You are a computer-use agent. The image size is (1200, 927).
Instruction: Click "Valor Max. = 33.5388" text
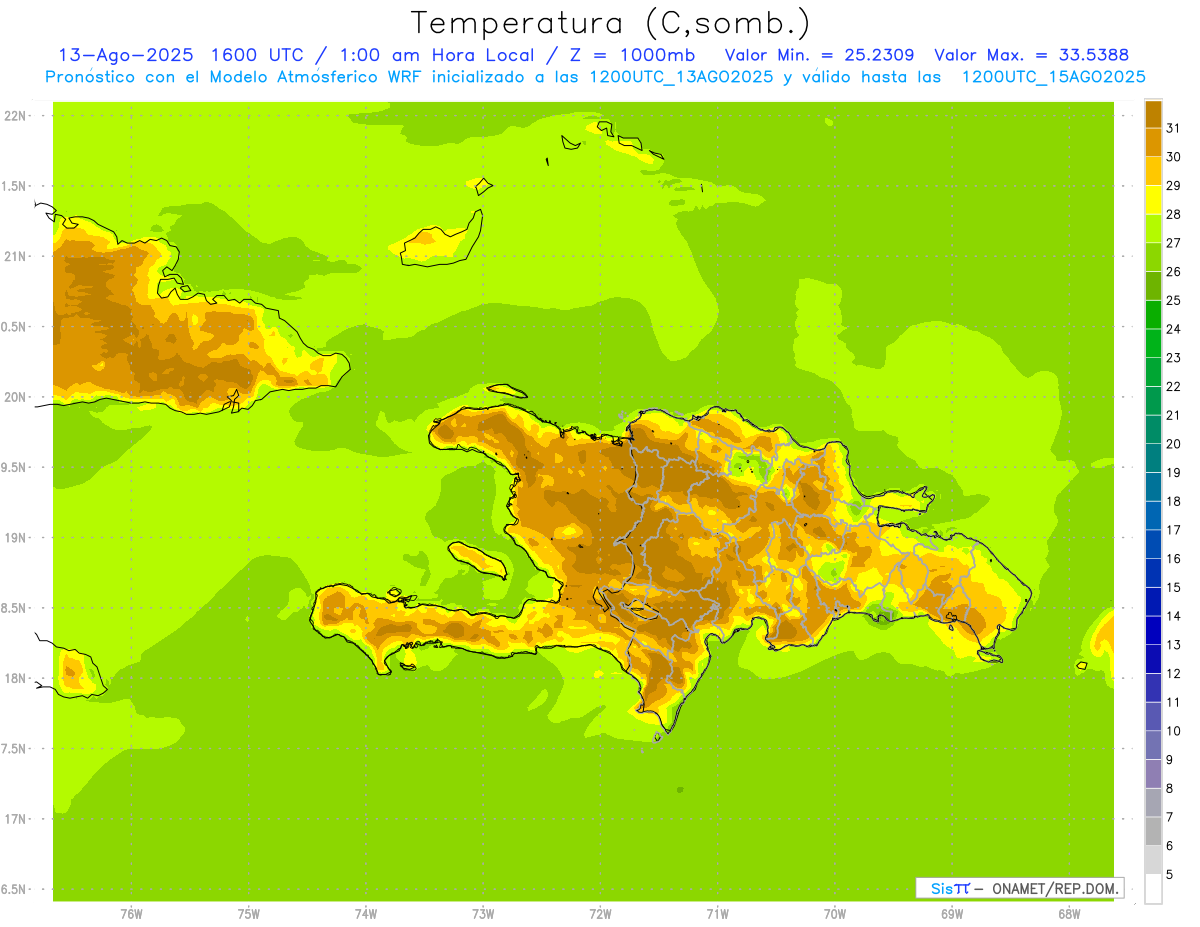(x=1031, y=55)
